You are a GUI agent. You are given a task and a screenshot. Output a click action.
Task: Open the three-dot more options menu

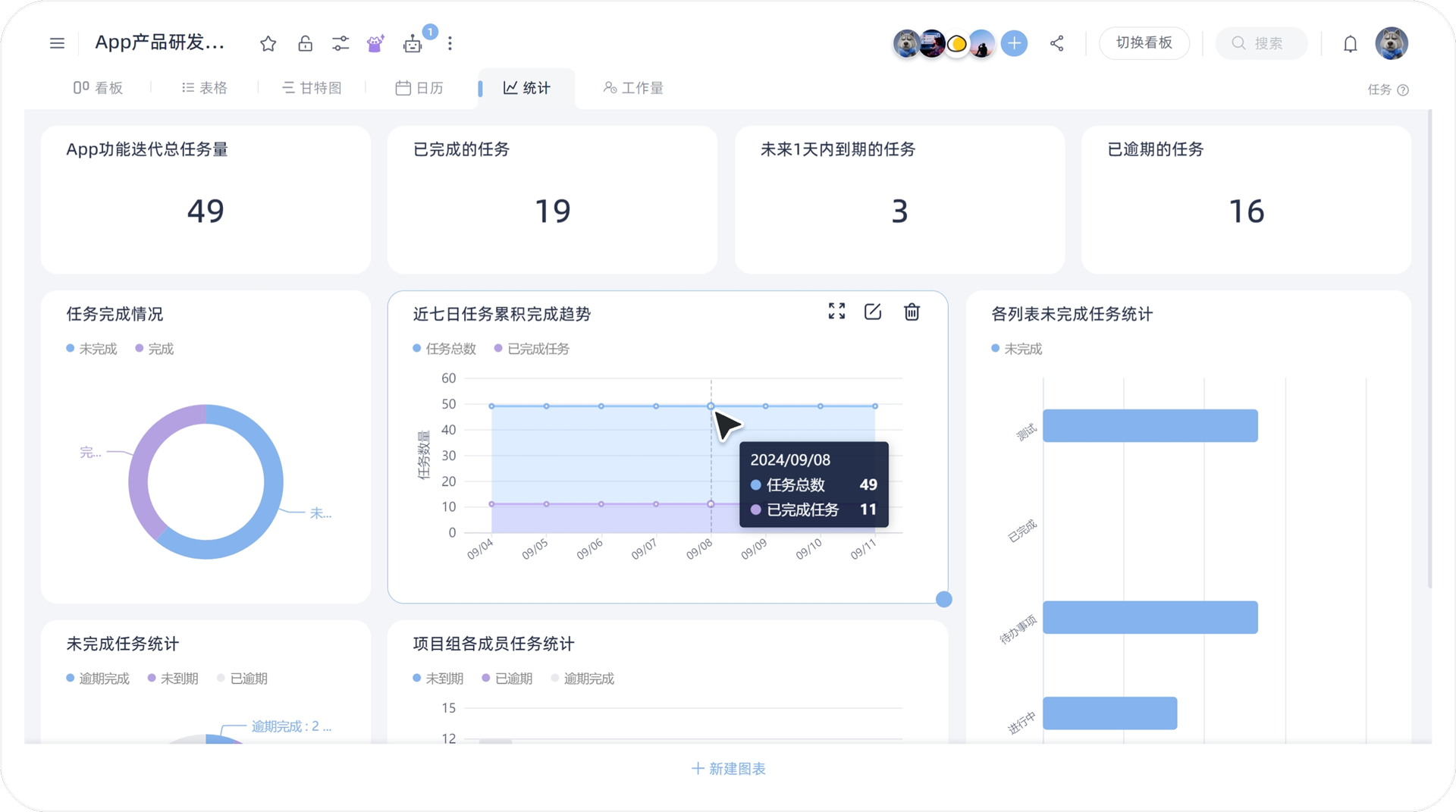point(450,43)
